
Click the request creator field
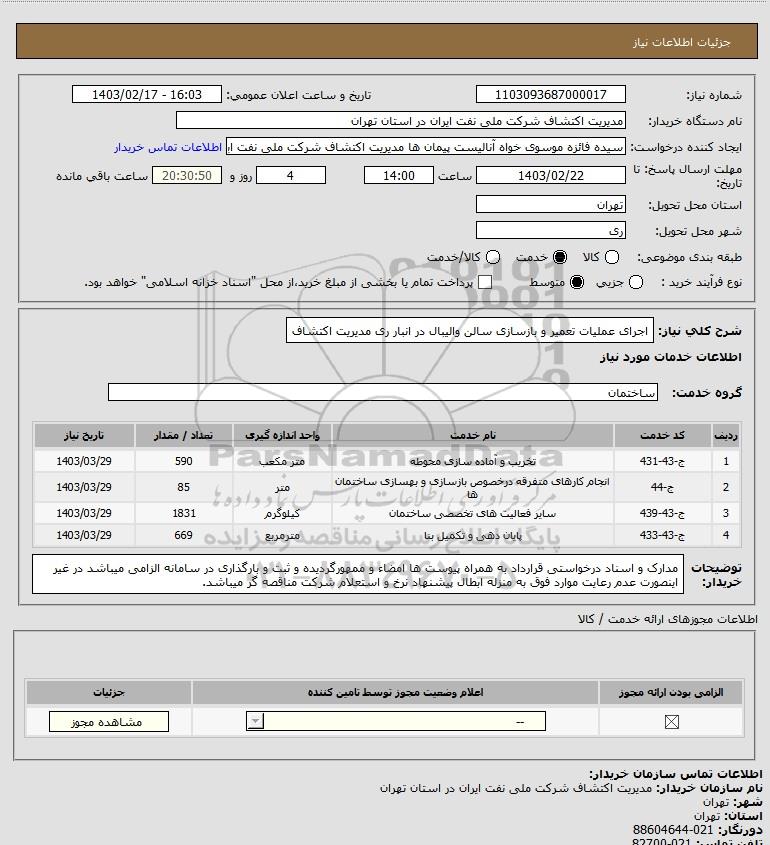pyautogui.click(x=426, y=147)
